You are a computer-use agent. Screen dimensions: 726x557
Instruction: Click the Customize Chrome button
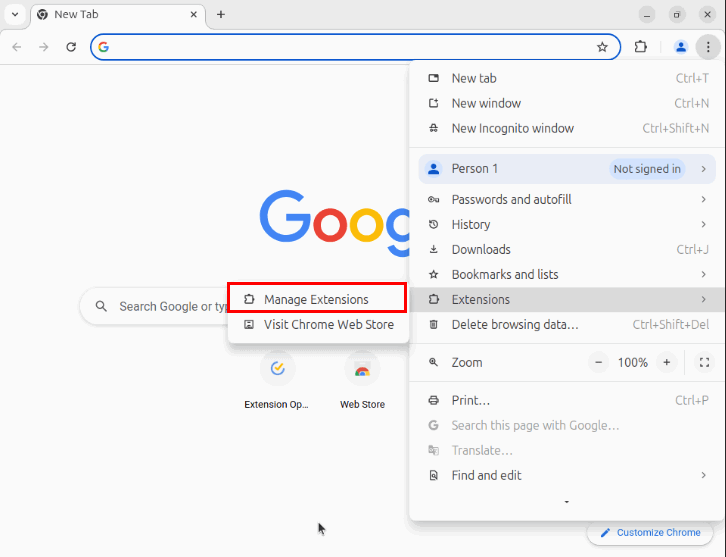[650, 533]
